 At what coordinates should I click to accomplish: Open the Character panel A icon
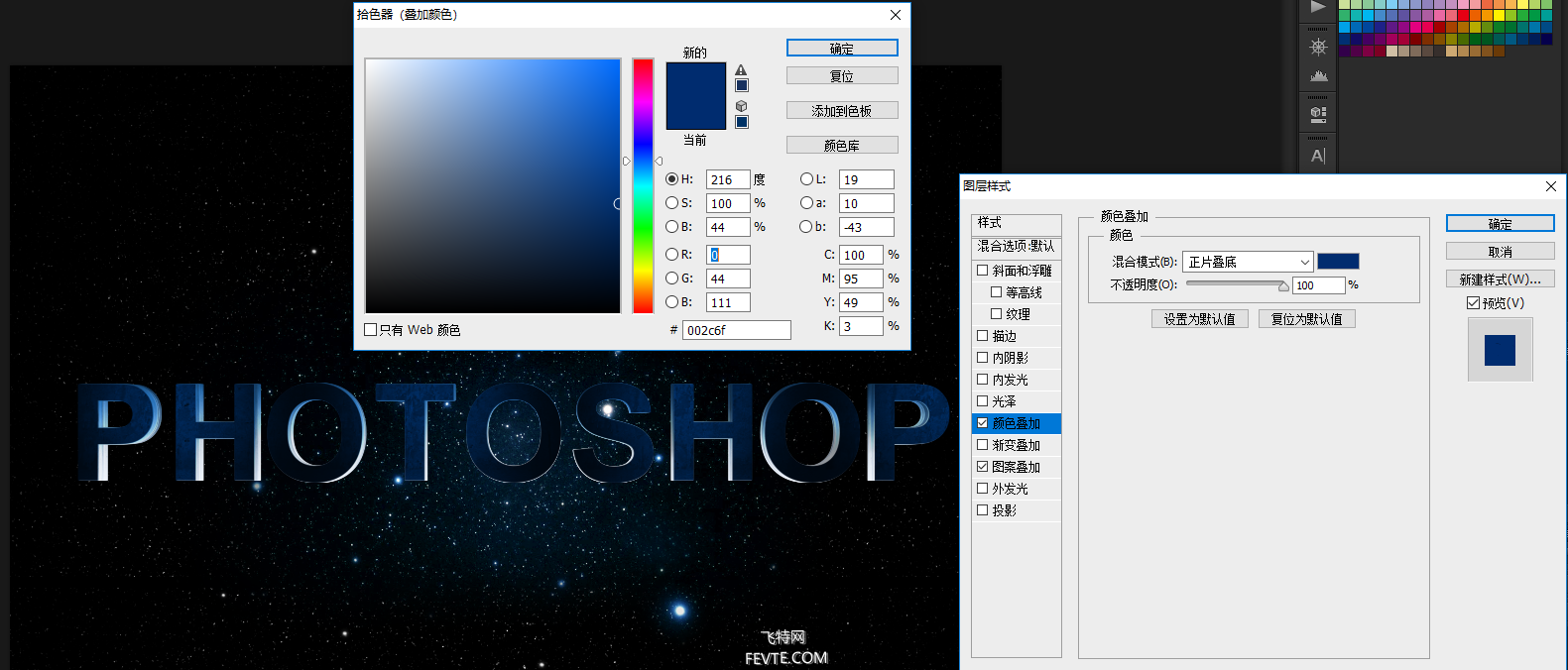[1318, 156]
